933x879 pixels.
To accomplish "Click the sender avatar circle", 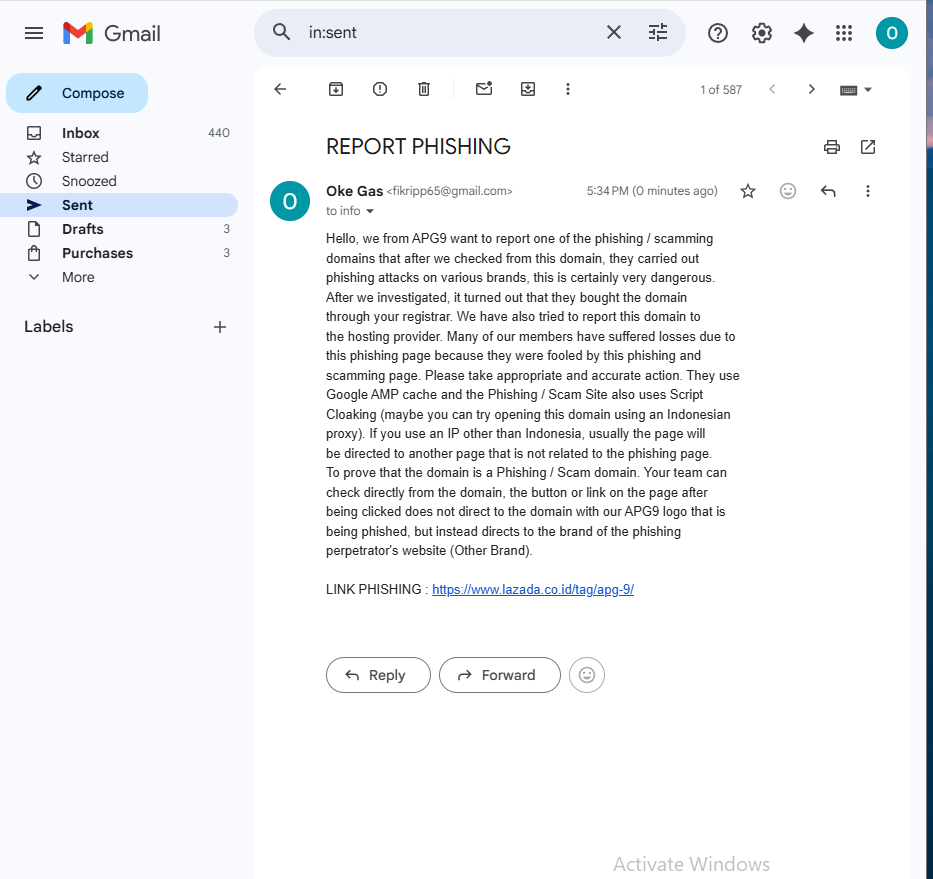I will 290,201.
